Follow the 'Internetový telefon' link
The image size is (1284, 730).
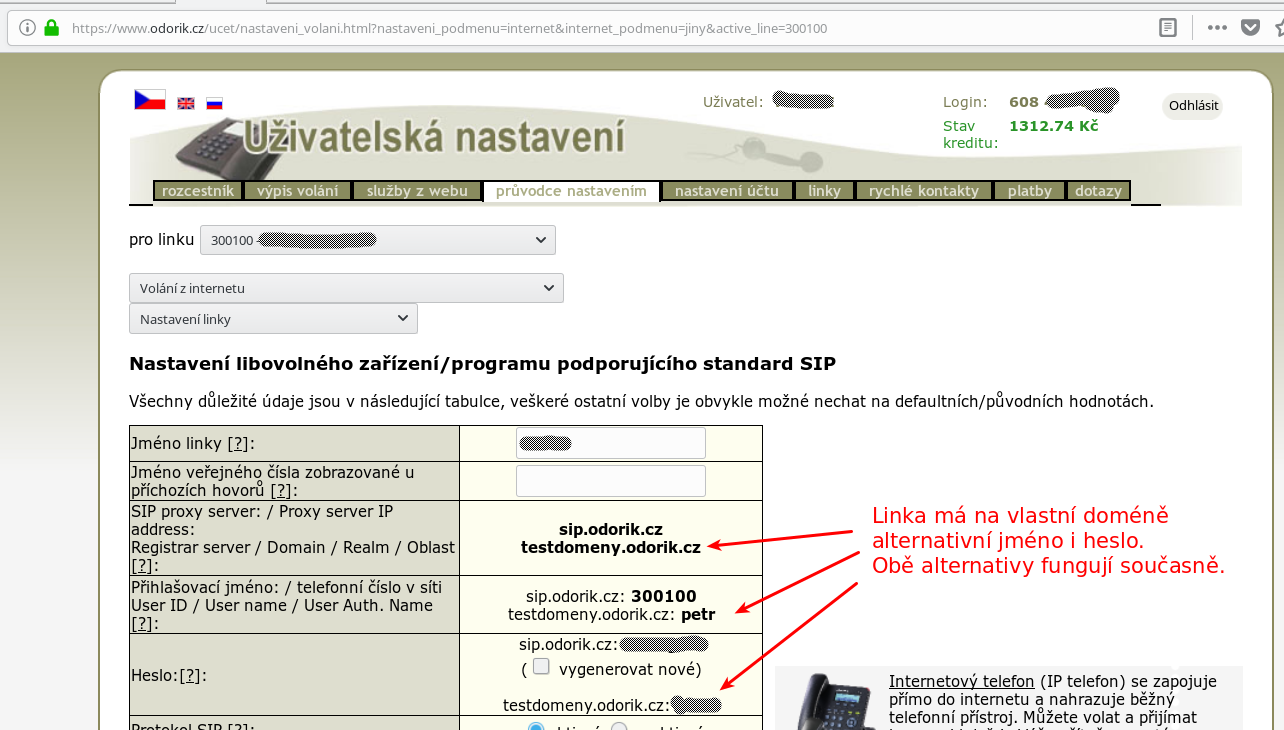tap(961, 682)
